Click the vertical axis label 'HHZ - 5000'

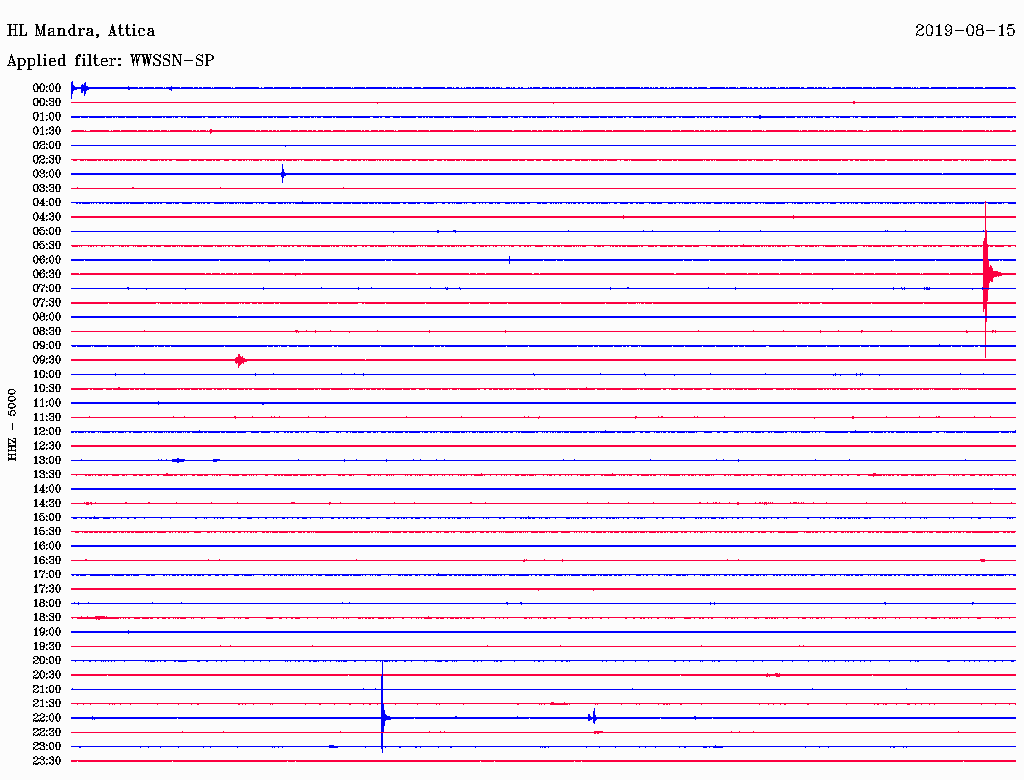[12, 425]
